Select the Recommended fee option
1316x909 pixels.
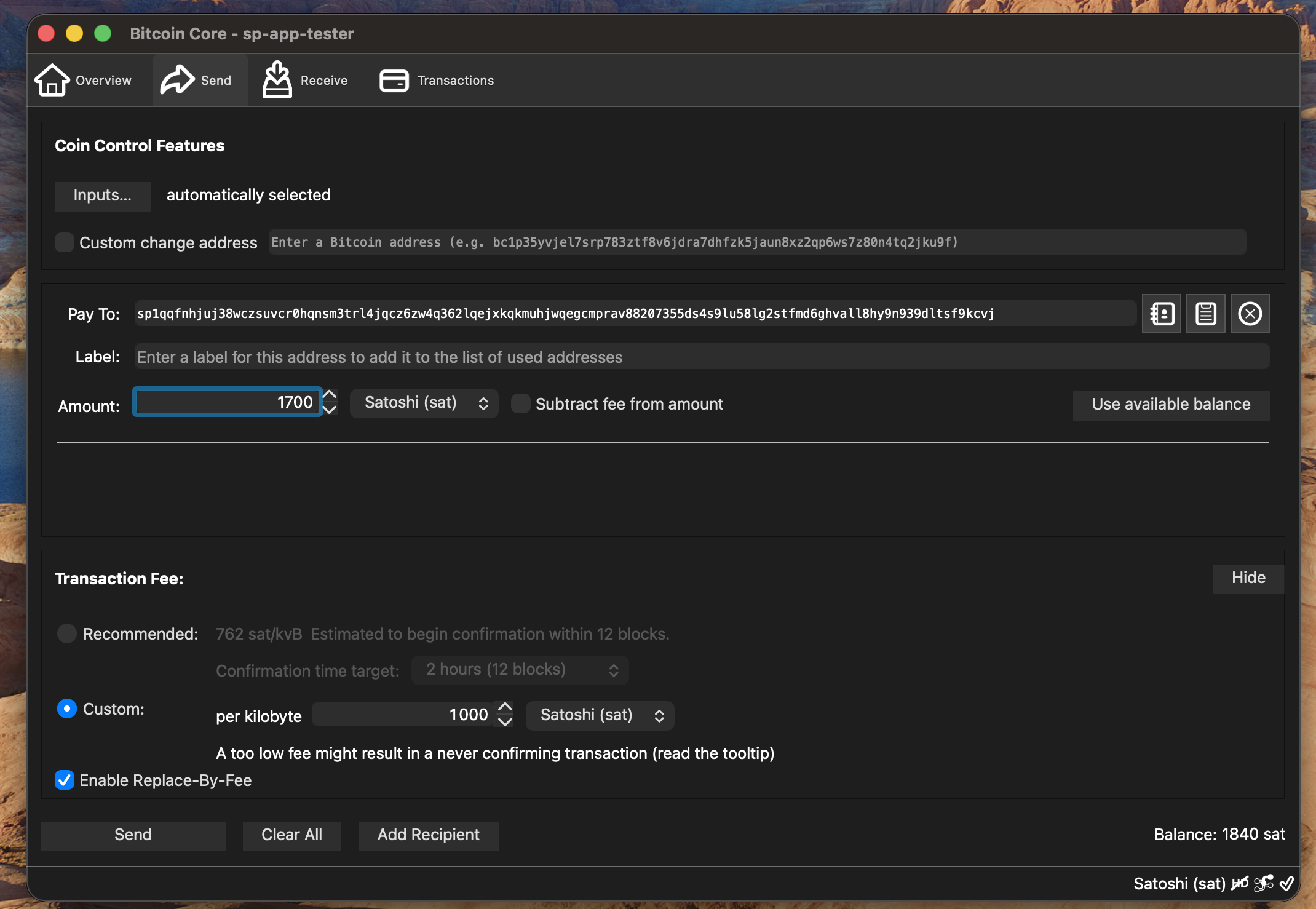[67, 633]
